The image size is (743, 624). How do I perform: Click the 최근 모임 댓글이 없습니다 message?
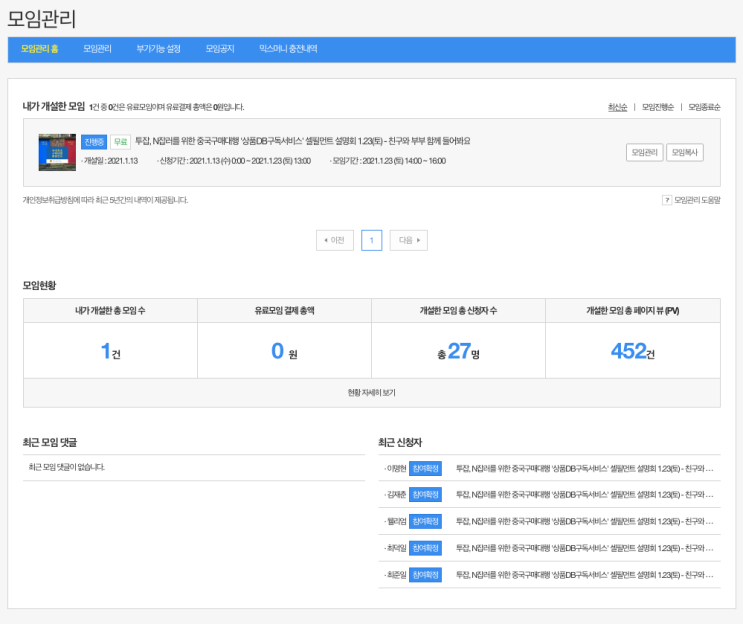tap(67, 467)
